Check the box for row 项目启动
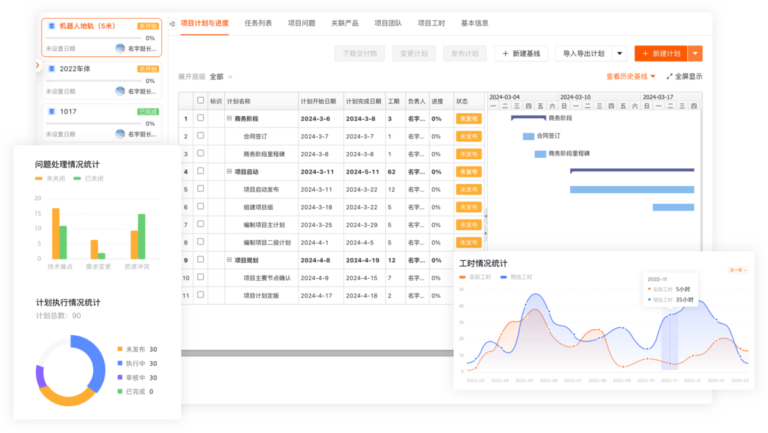768x433 pixels. [200, 170]
